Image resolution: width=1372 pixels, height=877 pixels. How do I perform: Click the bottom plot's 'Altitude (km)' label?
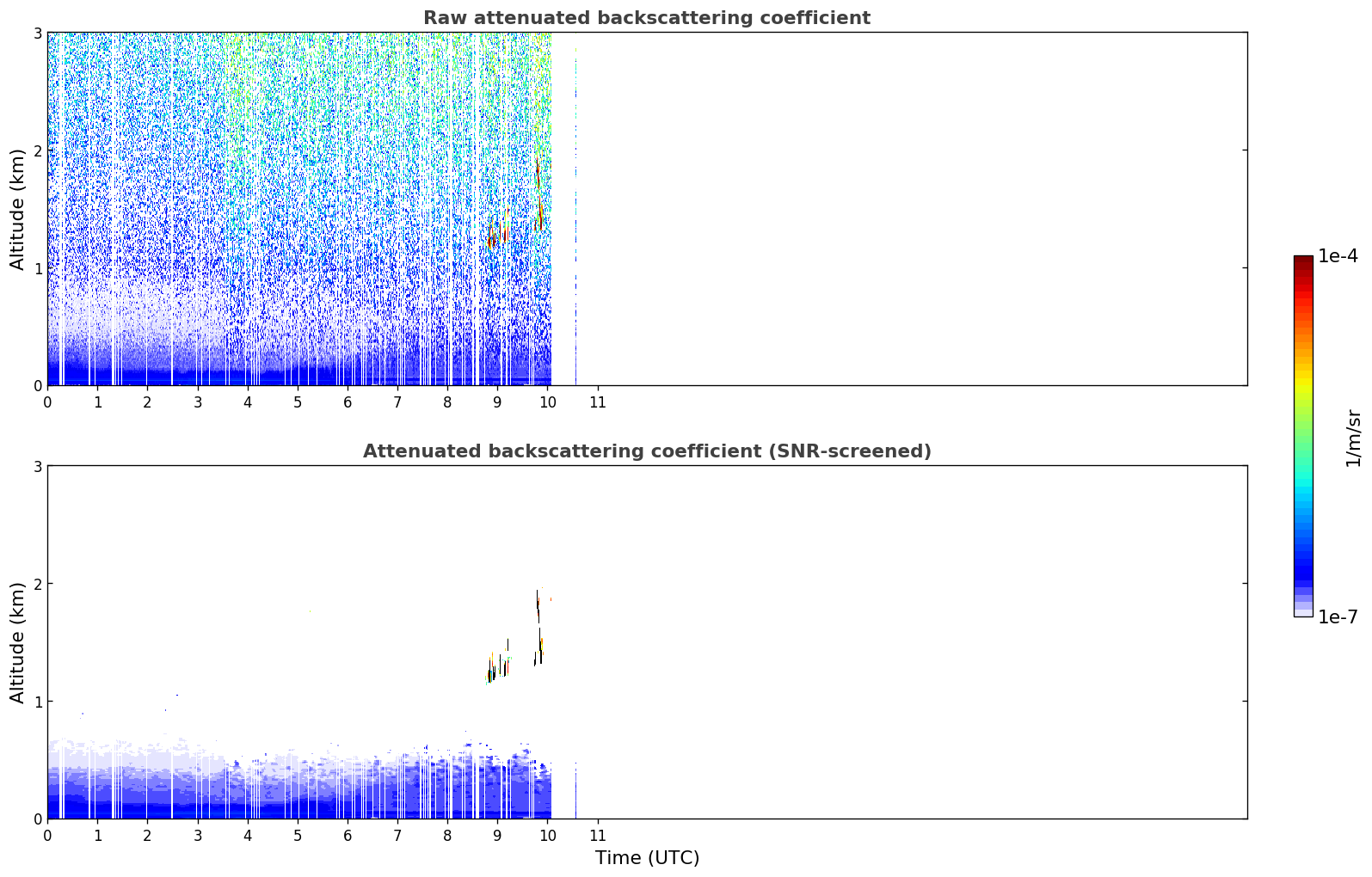point(18,642)
